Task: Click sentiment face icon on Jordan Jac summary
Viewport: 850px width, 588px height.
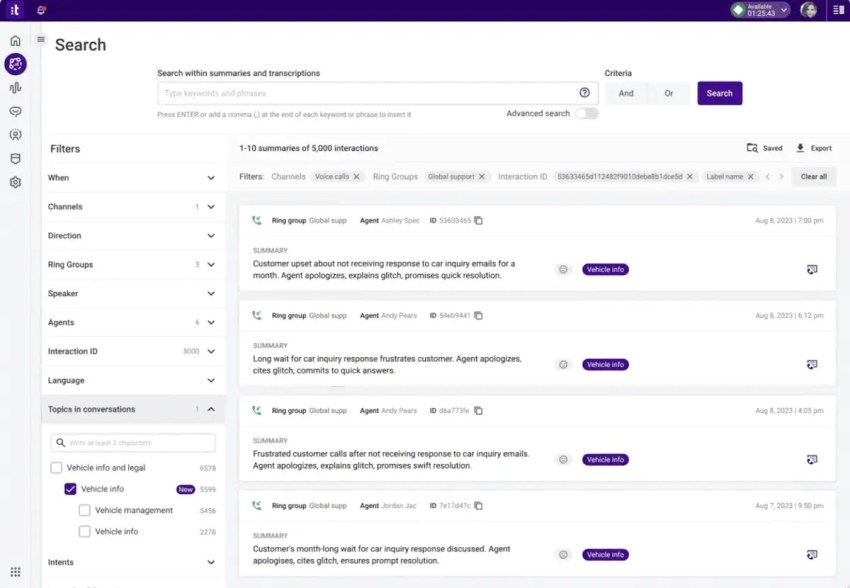Action: 563,554
